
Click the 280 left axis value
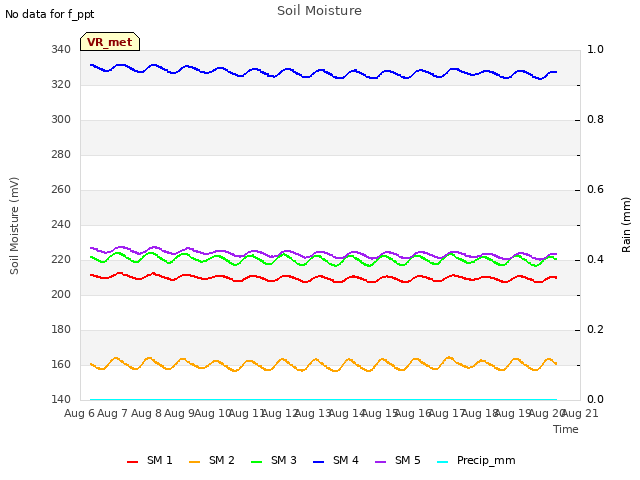coord(61,155)
